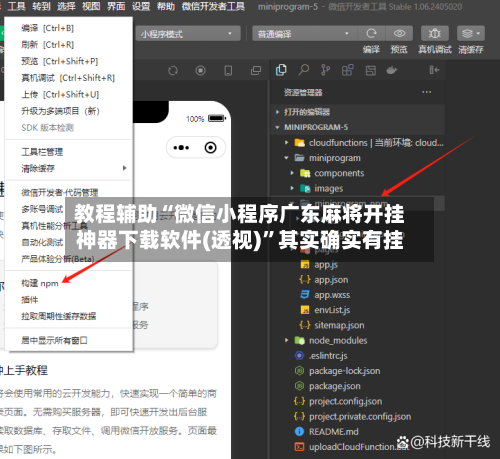Open app.json file in explorer
The width and height of the screenshot is (500, 459).
(x=331, y=280)
